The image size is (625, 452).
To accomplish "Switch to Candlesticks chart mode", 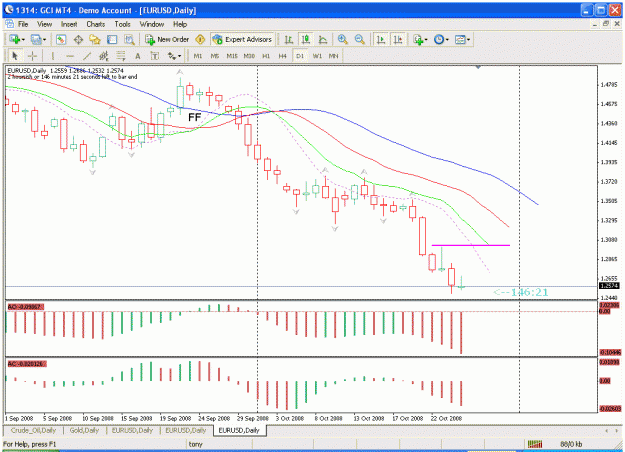I will click(306, 39).
